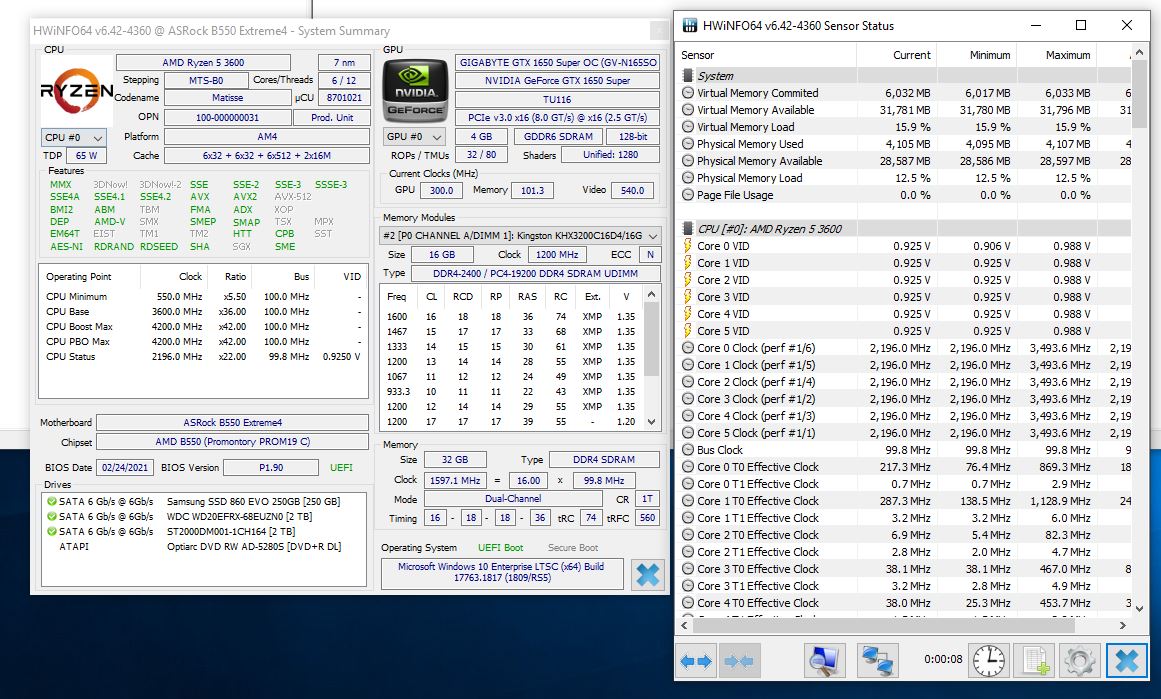Viewport: 1161px width, 699px height.
Task: Click sensor list horizontal scroll right arrow
Action: (x=1123, y=626)
